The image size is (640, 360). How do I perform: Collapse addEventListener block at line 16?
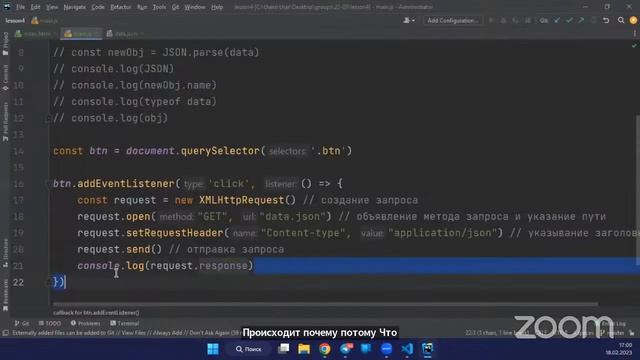tap(48, 184)
